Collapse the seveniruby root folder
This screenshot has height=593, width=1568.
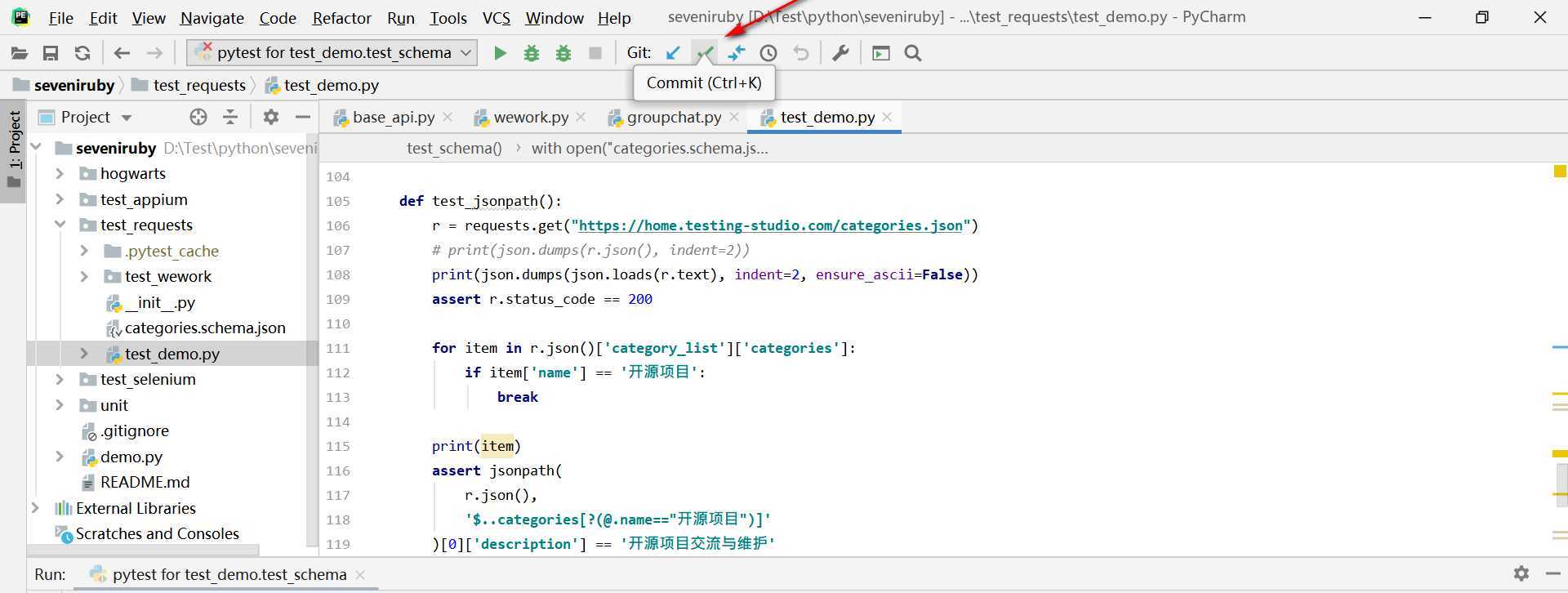[36, 147]
